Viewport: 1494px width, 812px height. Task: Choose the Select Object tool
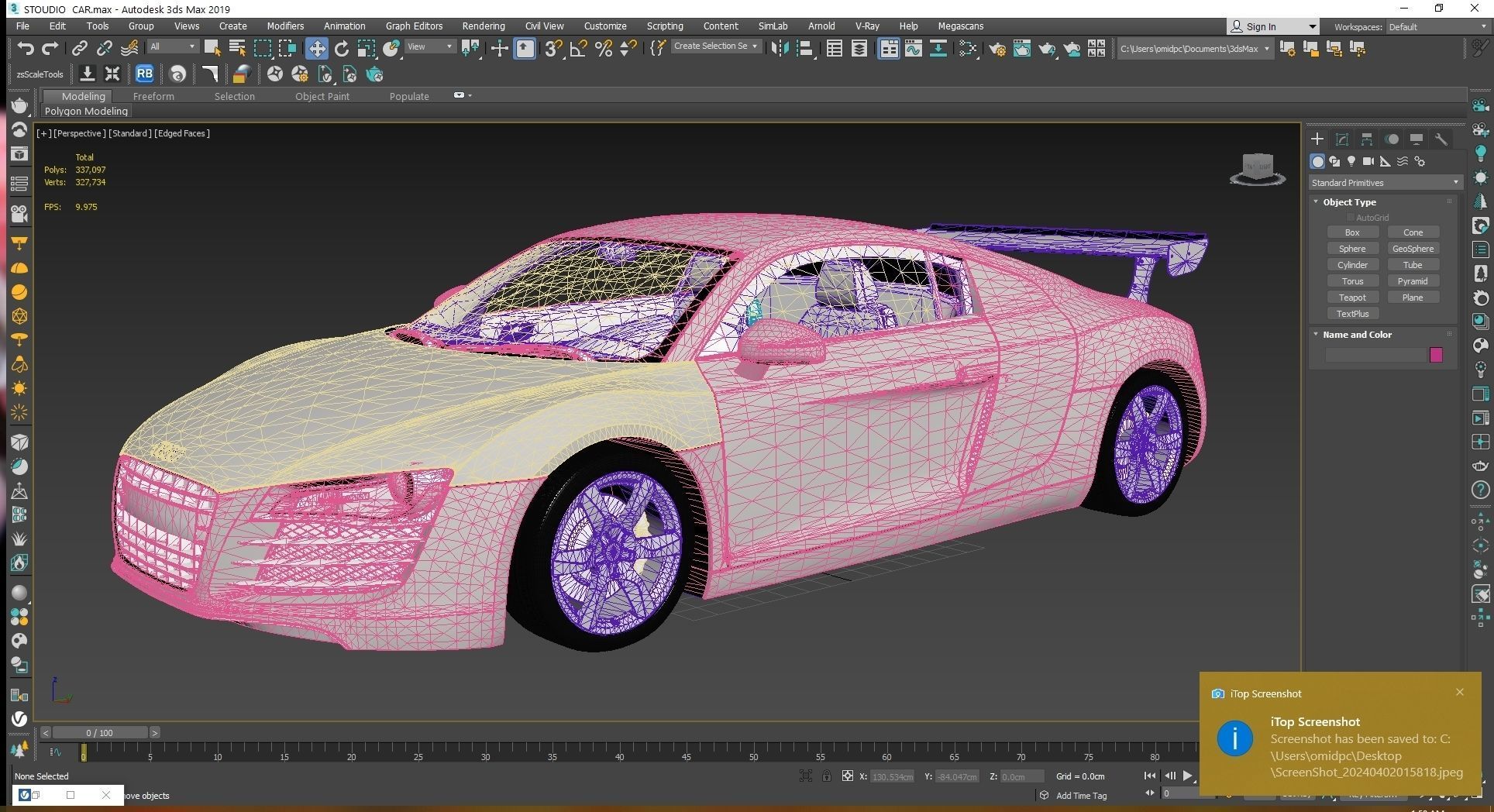click(x=212, y=48)
